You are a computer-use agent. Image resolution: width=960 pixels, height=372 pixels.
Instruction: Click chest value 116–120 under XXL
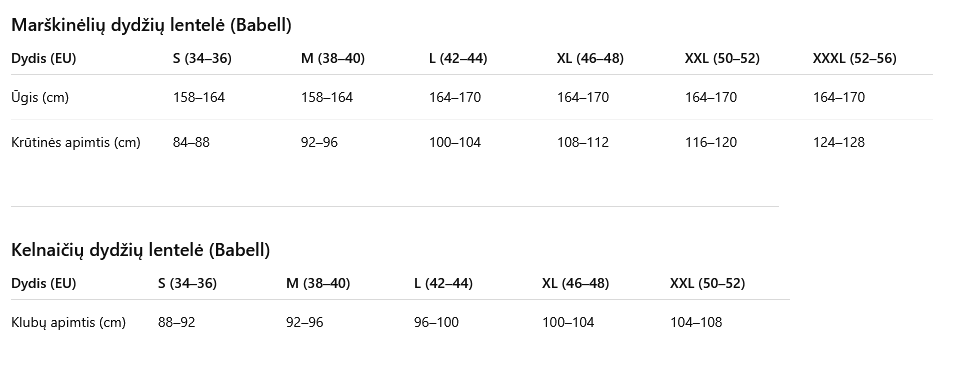pyautogui.click(x=711, y=143)
